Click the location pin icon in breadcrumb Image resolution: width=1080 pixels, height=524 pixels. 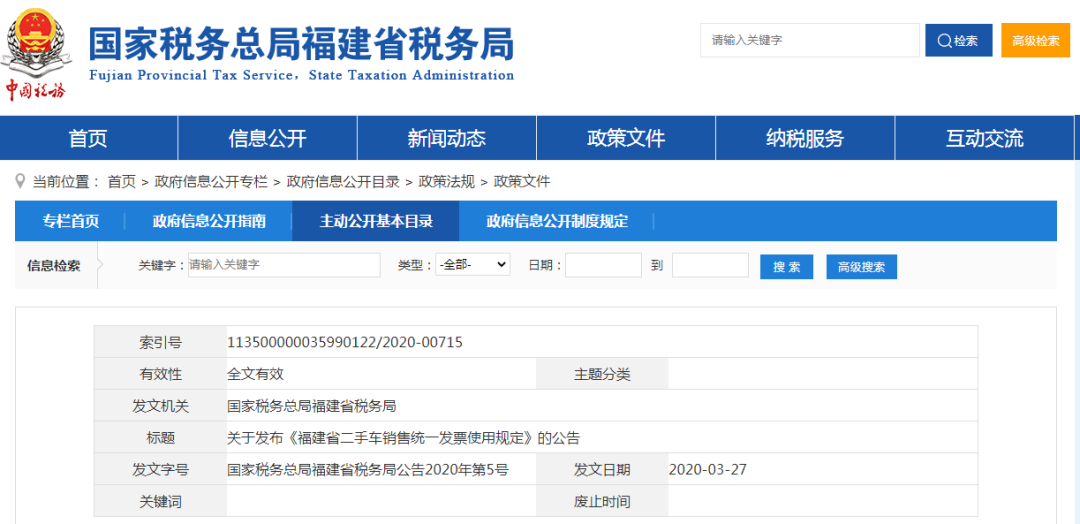[x=20, y=181]
